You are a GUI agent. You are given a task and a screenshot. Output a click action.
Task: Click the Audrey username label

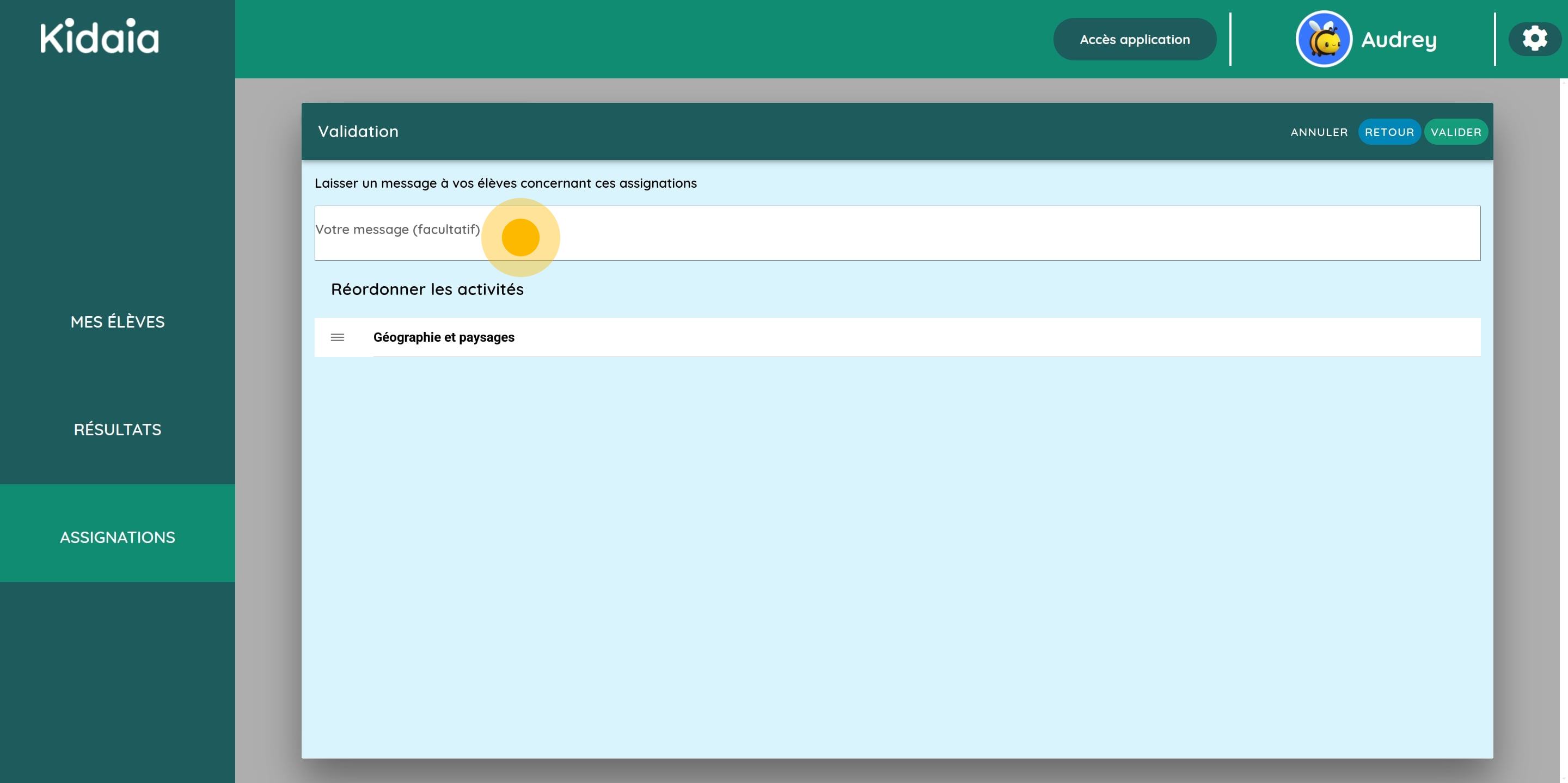click(1399, 40)
